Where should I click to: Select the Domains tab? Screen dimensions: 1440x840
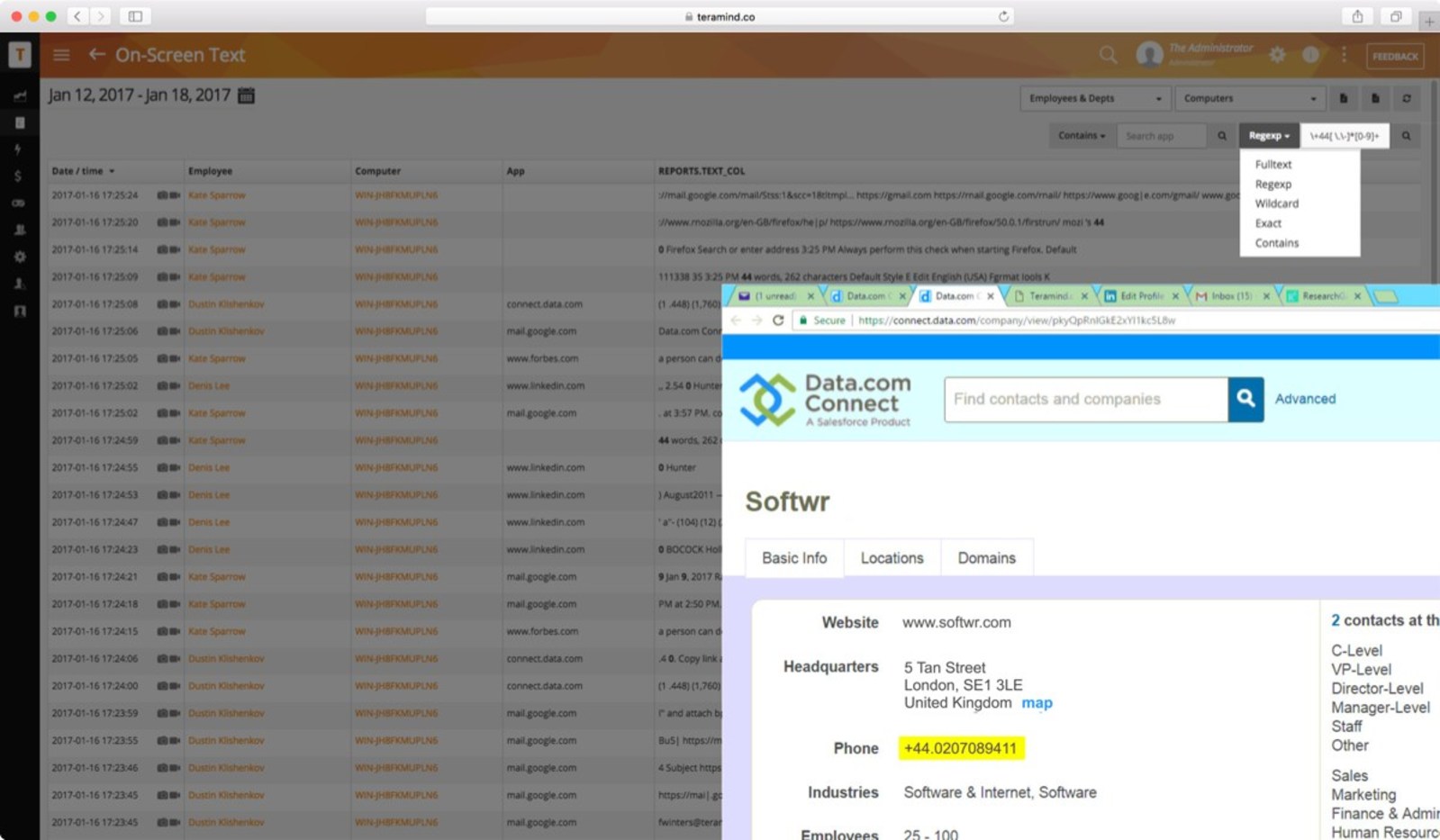[x=986, y=558]
